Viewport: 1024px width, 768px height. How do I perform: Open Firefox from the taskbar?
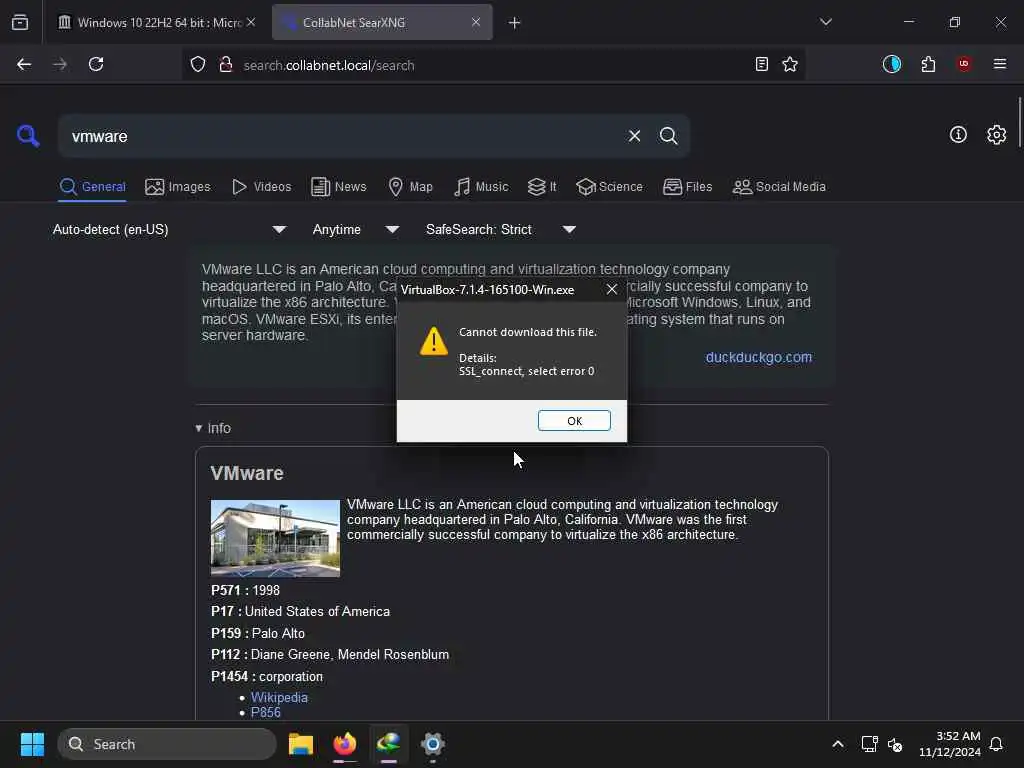(345, 744)
